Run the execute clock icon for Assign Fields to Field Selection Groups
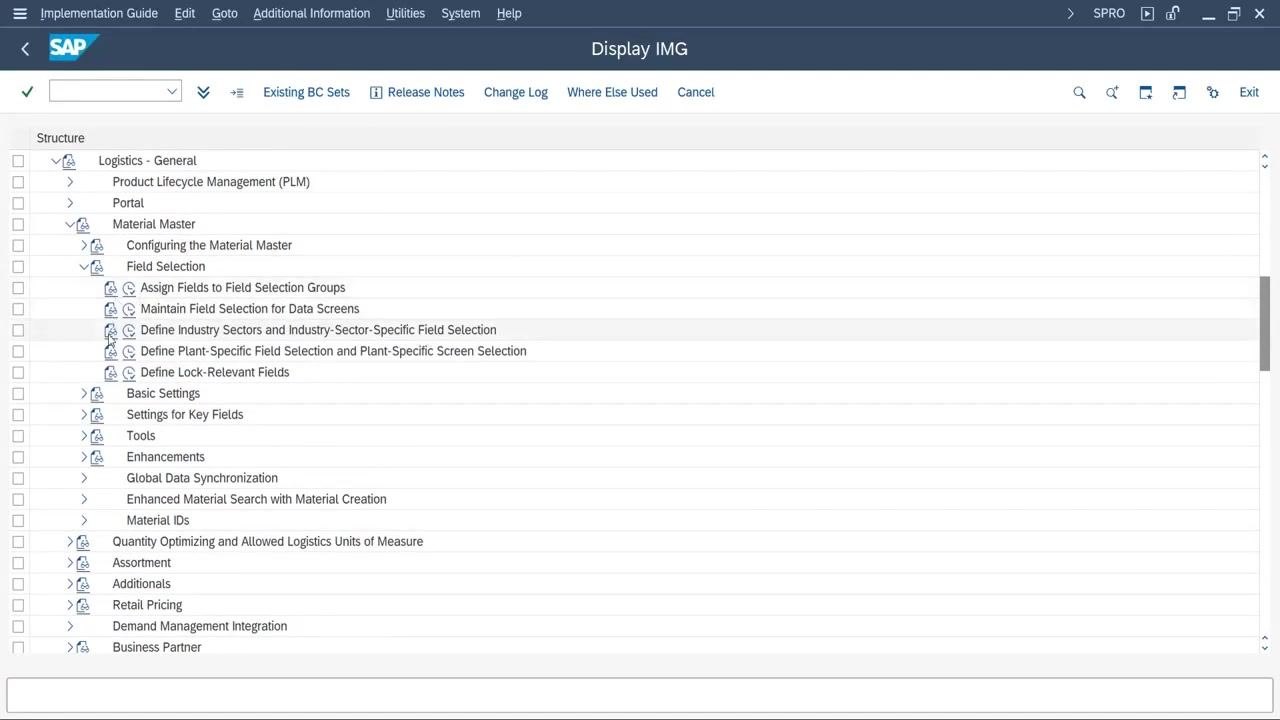The height and width of the screenshot is (720, 1280). [129, 288]
